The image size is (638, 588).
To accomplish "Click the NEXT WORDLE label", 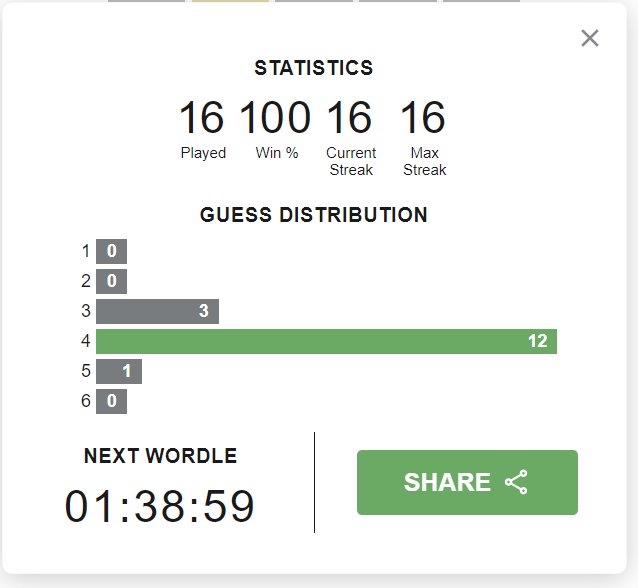I will coord(161,456).
